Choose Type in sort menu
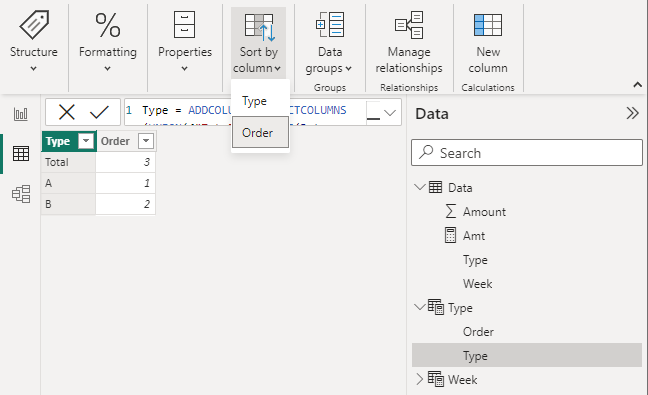 tap(260, 101)
